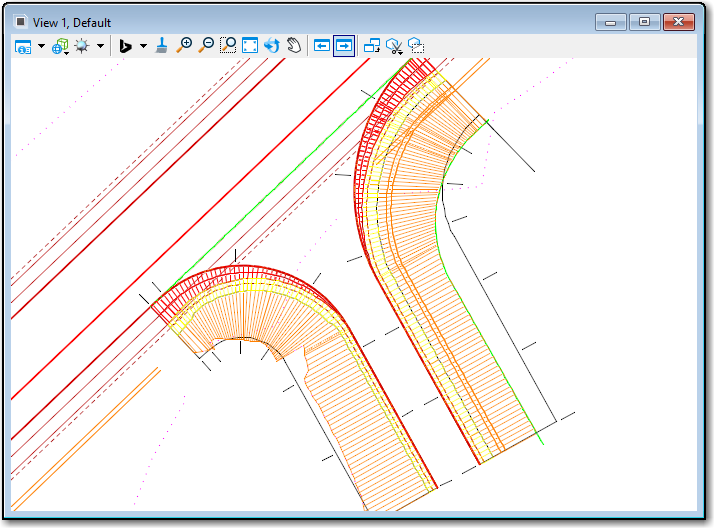Click the Bing Maps icon
Viewport: 714px width, 528px height.
[x=125, y=46]
